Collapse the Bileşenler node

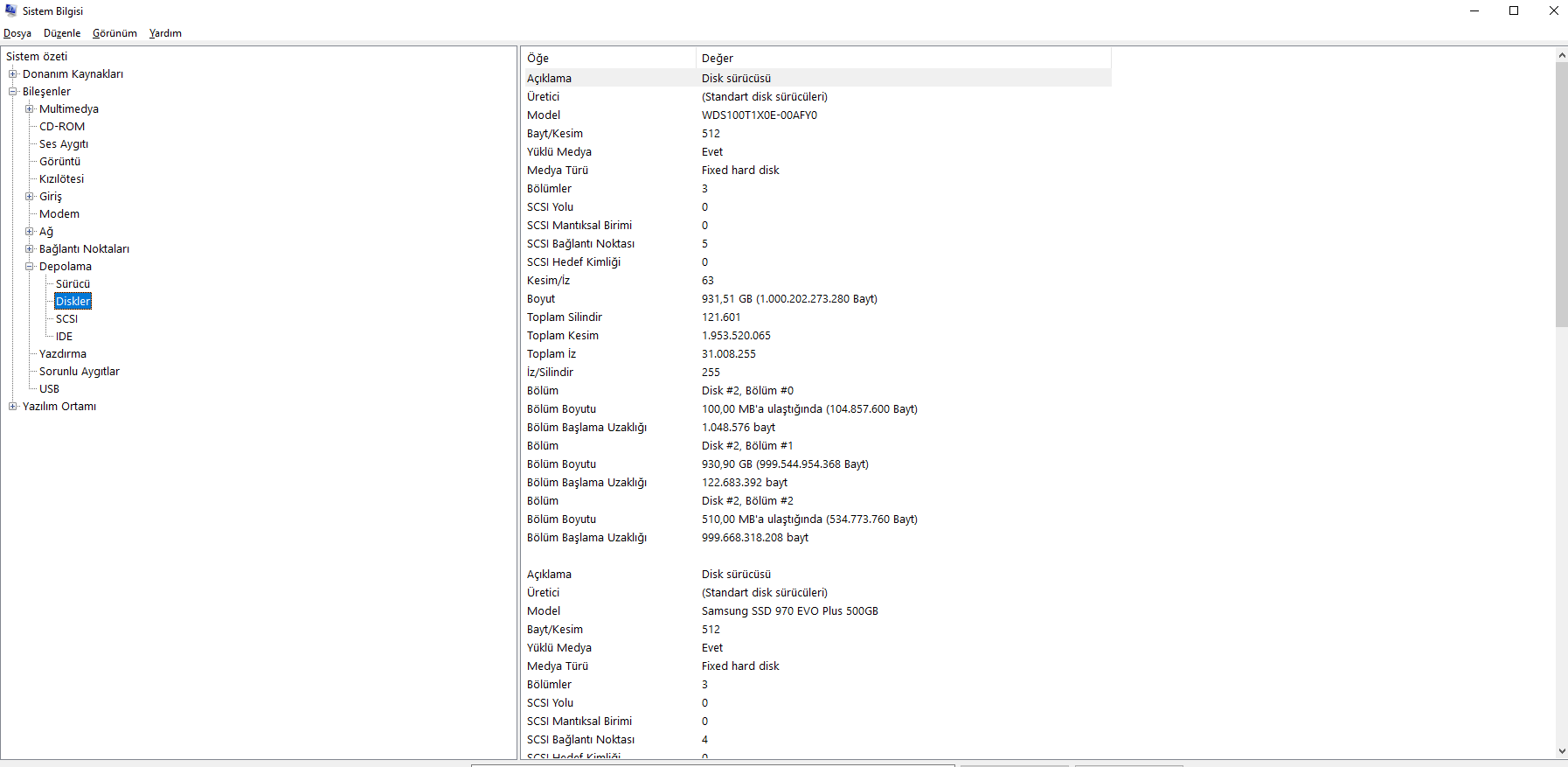coord(13,92)
